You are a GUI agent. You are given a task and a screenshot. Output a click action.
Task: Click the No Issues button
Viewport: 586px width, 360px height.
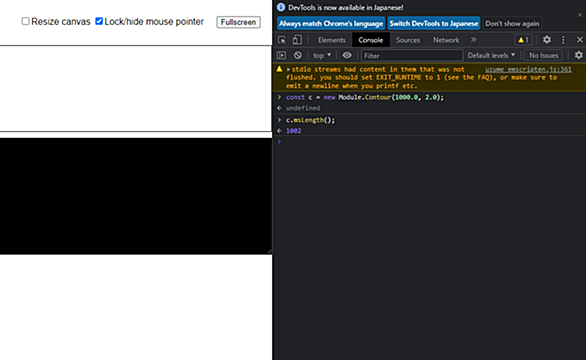click(x=543, y=55)
